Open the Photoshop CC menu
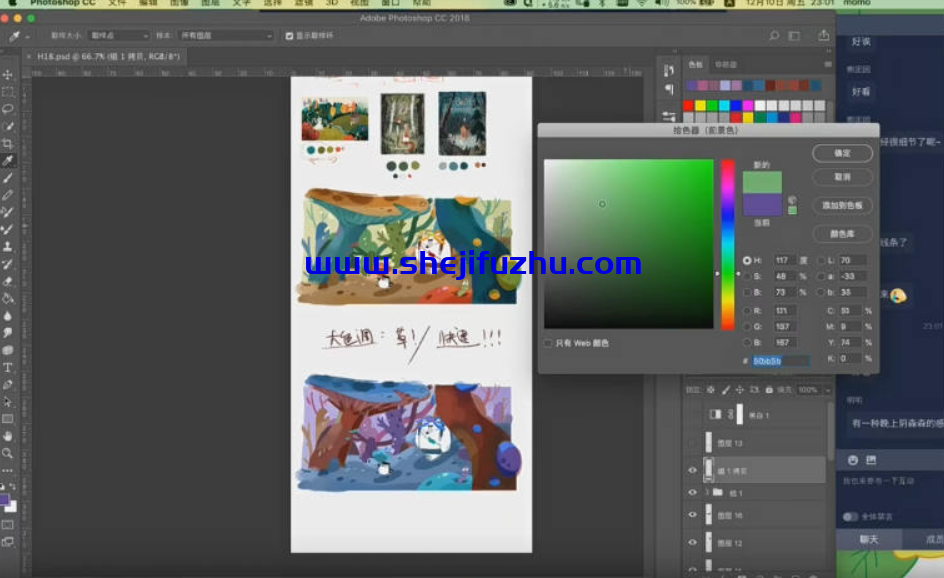The height and width of the screenshot is (578, 944). (x=63, y=3)
